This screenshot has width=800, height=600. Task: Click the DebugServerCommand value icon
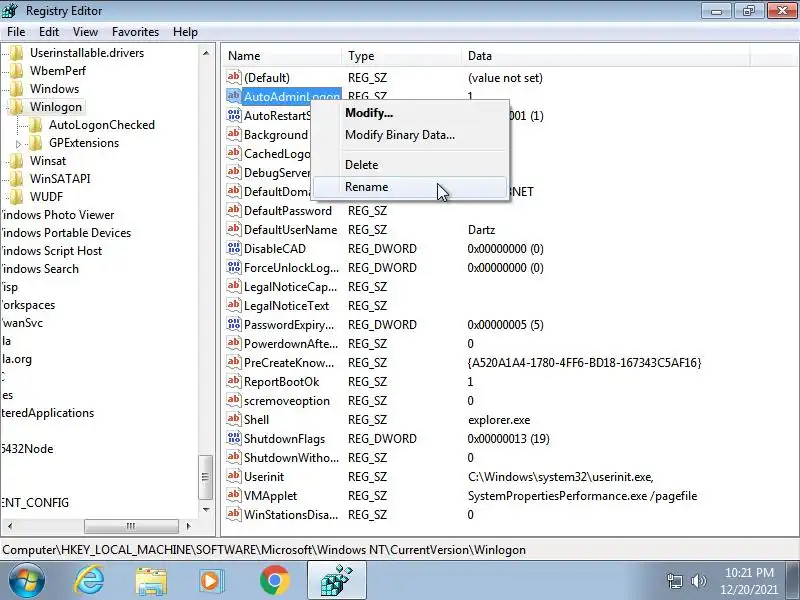(x=234, y=172)
